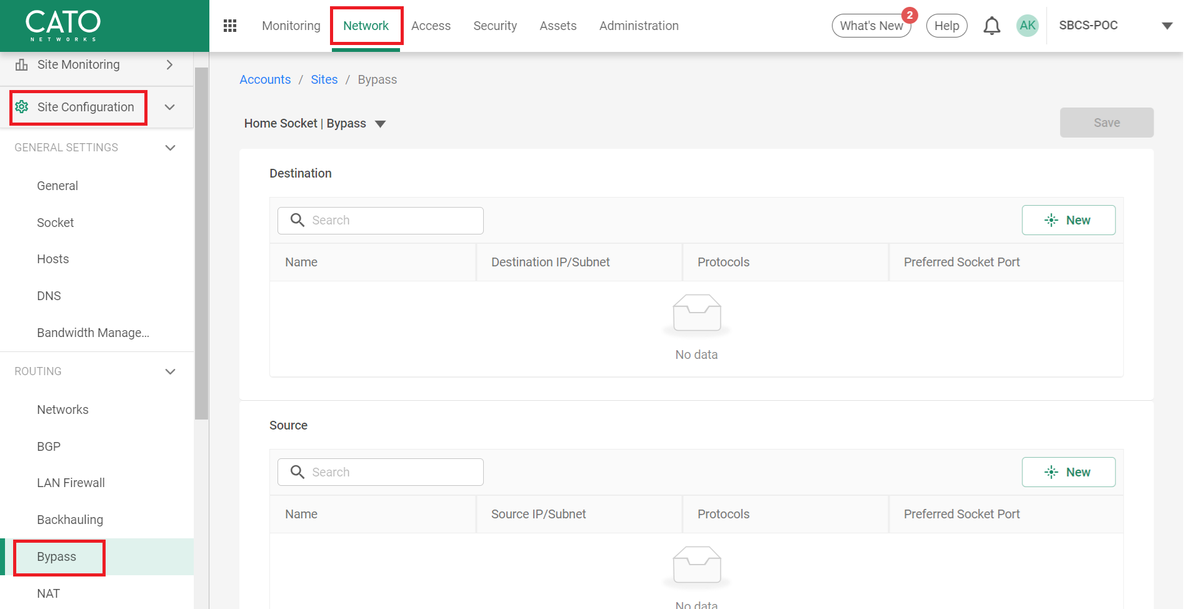Focus the Source search field
The width and height of the screenshot is (1200, 609).
point(380,472)
